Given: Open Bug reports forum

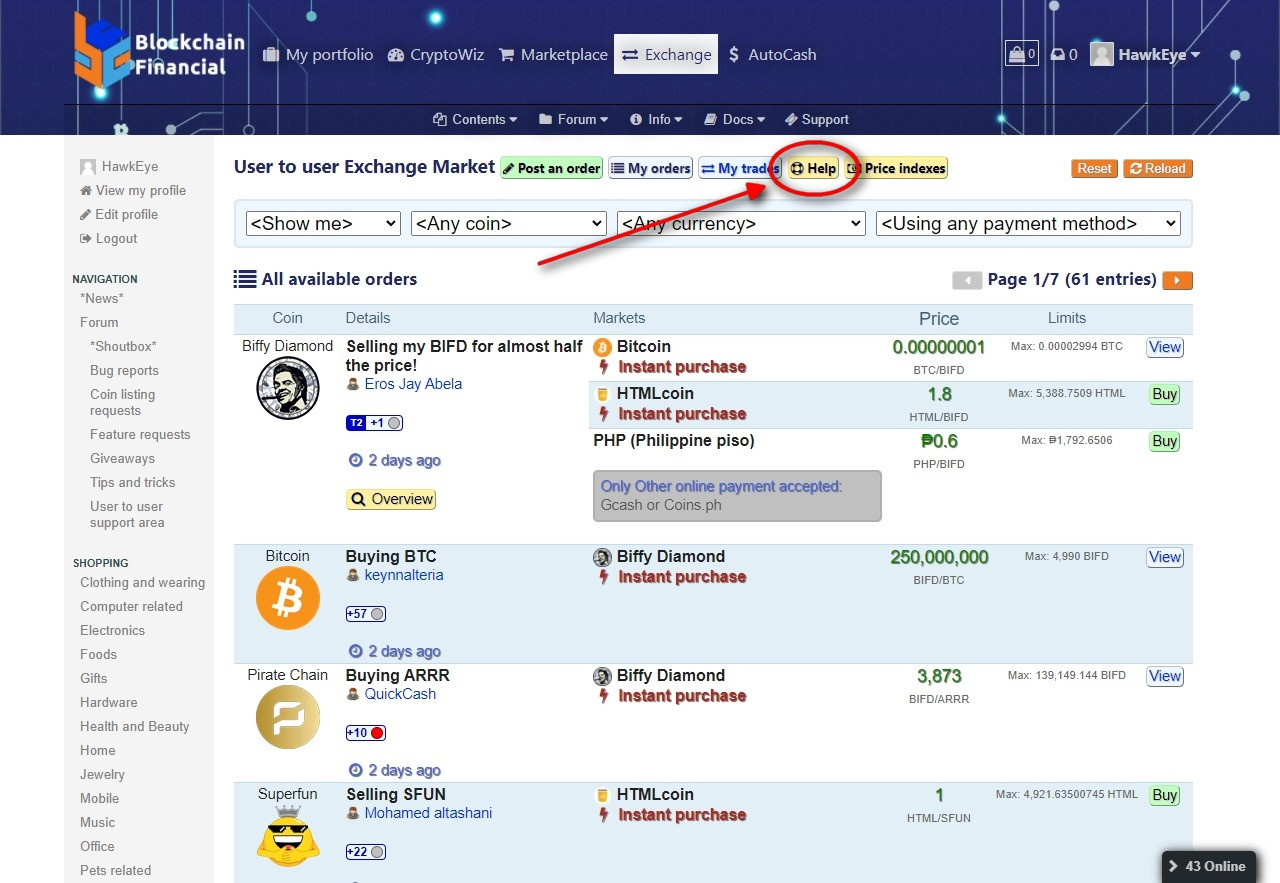Looking at the screenshot, I should (x=124, y=370).
